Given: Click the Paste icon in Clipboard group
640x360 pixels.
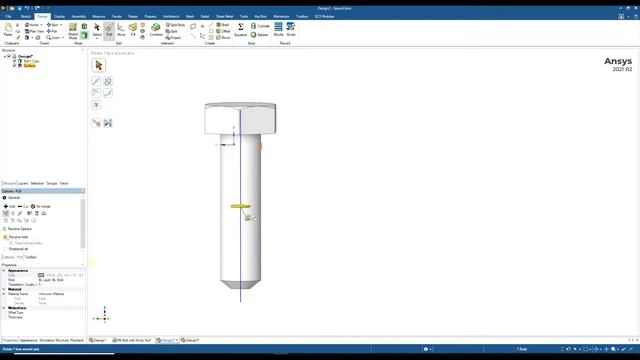Looking at the screenshot, I should [8, 28].
